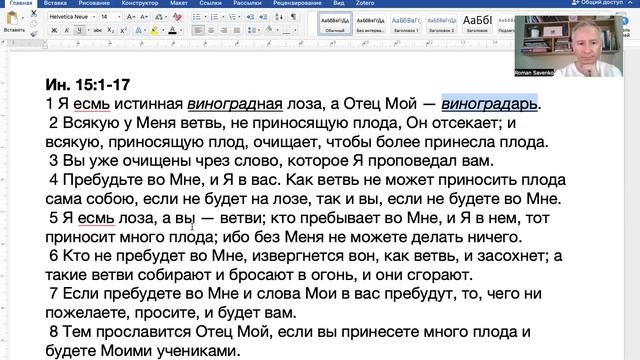Apply the Заголовок 2 style
640x360 pixels.
441,24
